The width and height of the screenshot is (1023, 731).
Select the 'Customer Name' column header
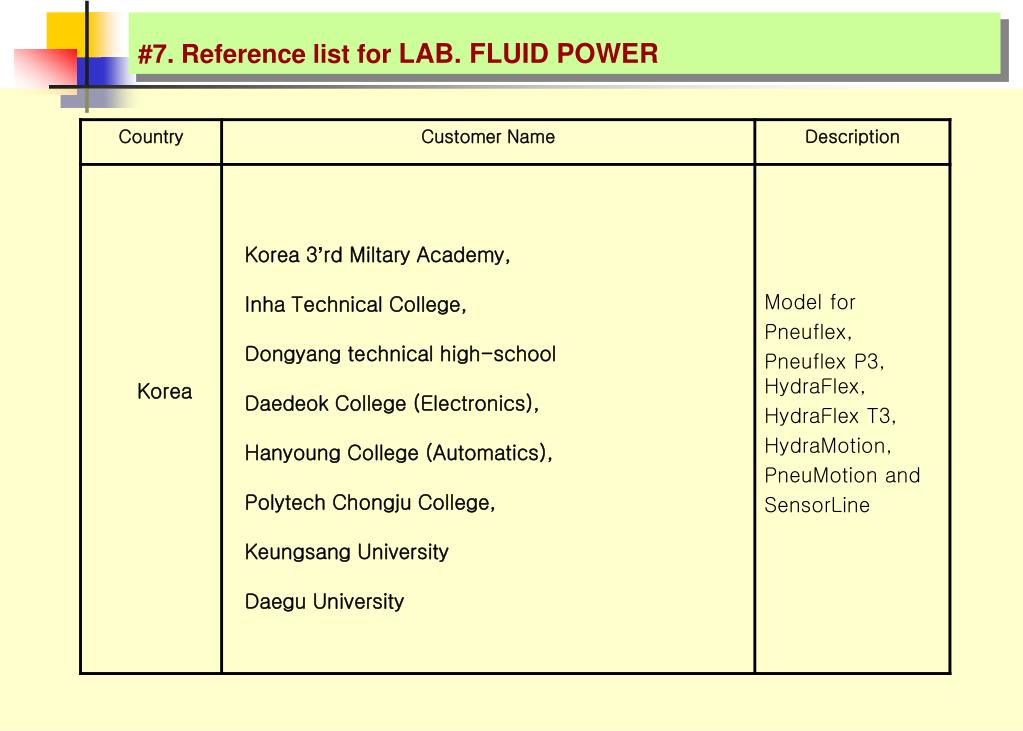tap(488, 137)
